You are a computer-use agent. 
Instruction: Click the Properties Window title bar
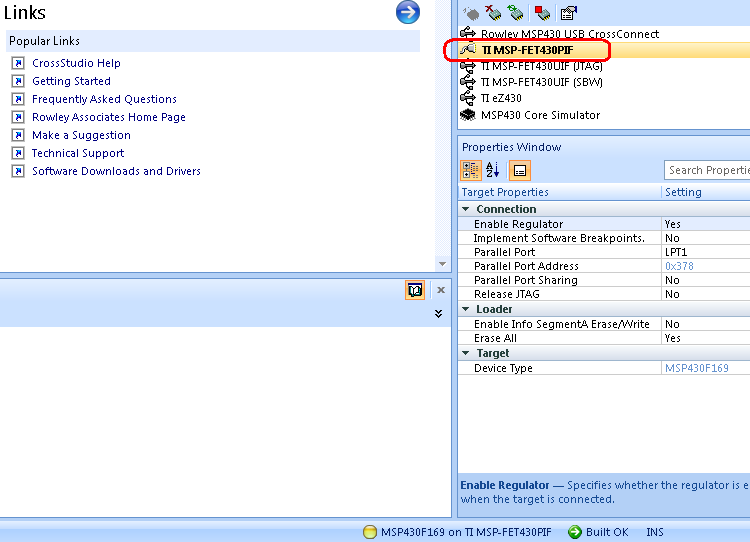click(x=604, y=147)
